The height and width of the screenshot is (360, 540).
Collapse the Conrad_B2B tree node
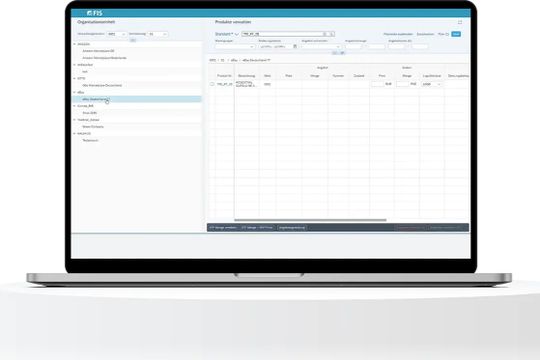click(x=74, y=106)
